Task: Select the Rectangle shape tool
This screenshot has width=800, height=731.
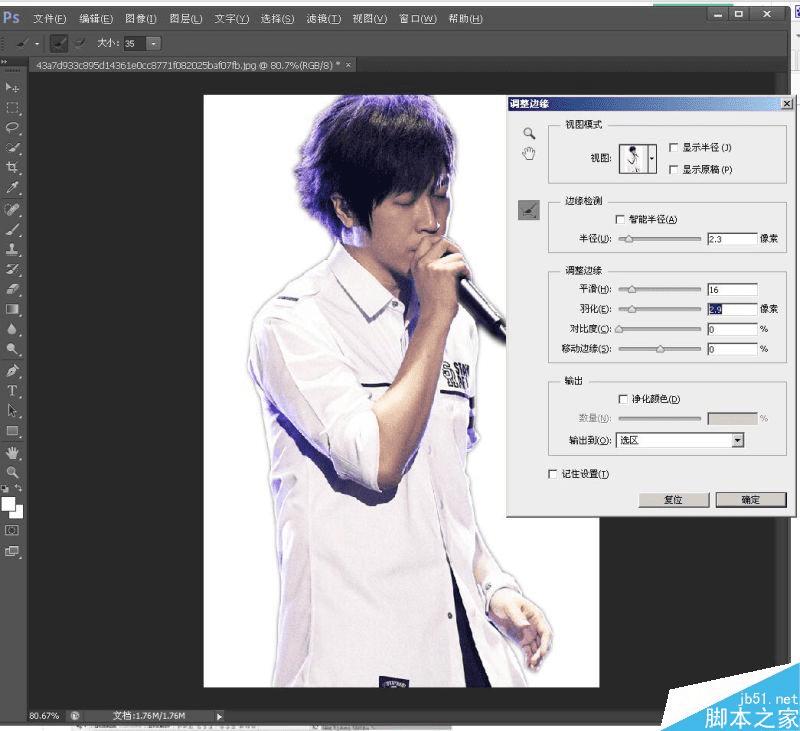Action: [12, 431]
